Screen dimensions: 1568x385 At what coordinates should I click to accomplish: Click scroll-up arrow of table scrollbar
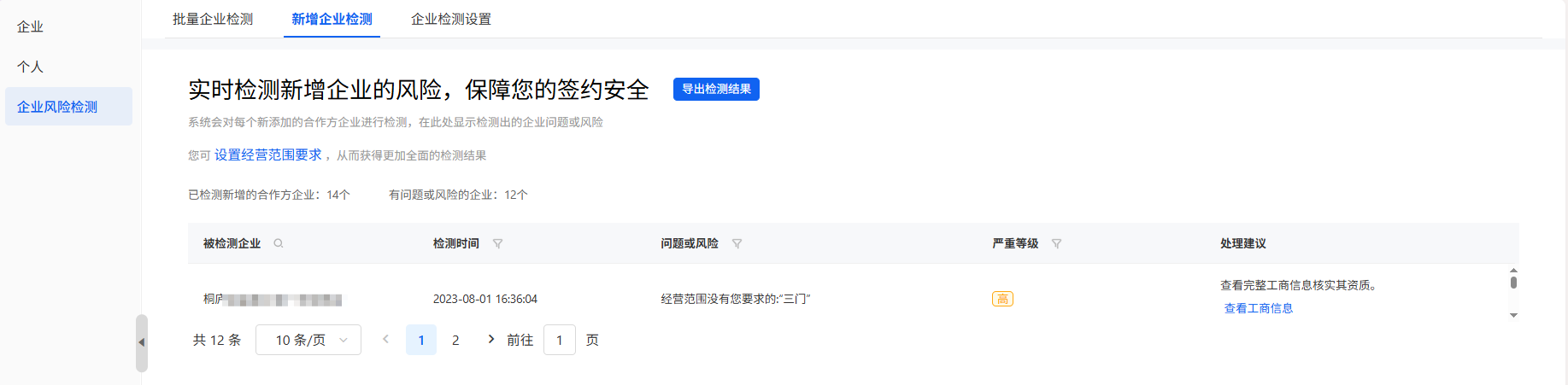[1513, 270]
